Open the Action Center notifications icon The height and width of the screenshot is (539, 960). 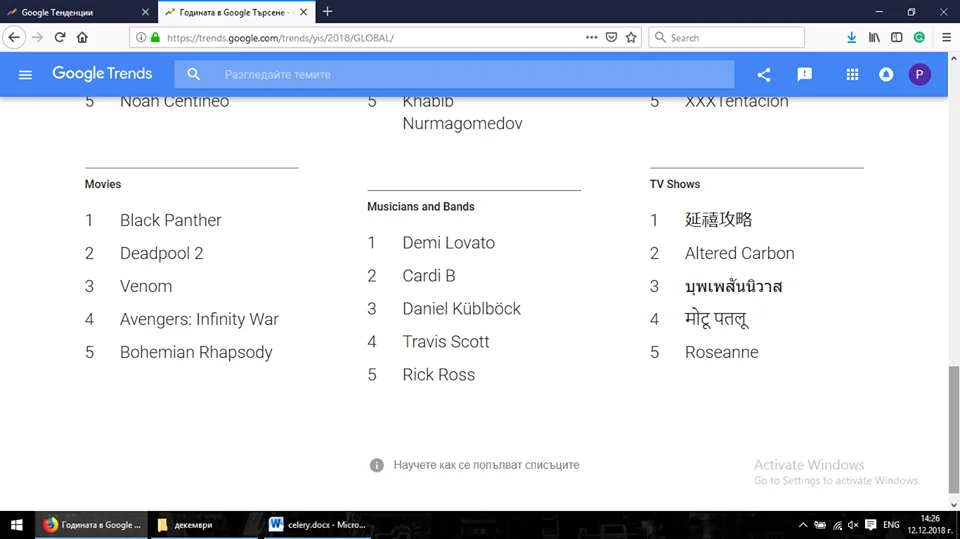pos(871,525)
